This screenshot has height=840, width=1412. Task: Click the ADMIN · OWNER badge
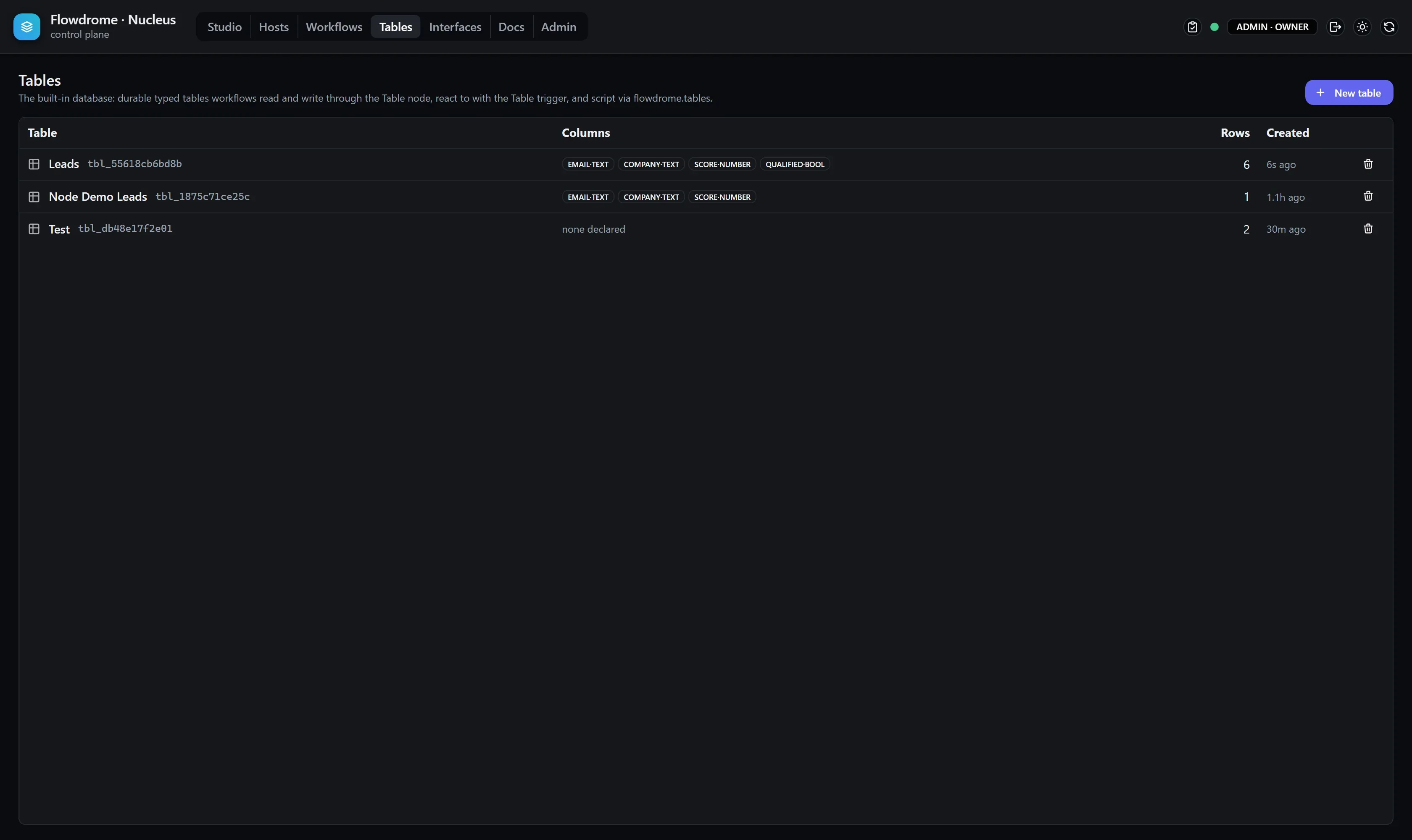coord(1272,26)
